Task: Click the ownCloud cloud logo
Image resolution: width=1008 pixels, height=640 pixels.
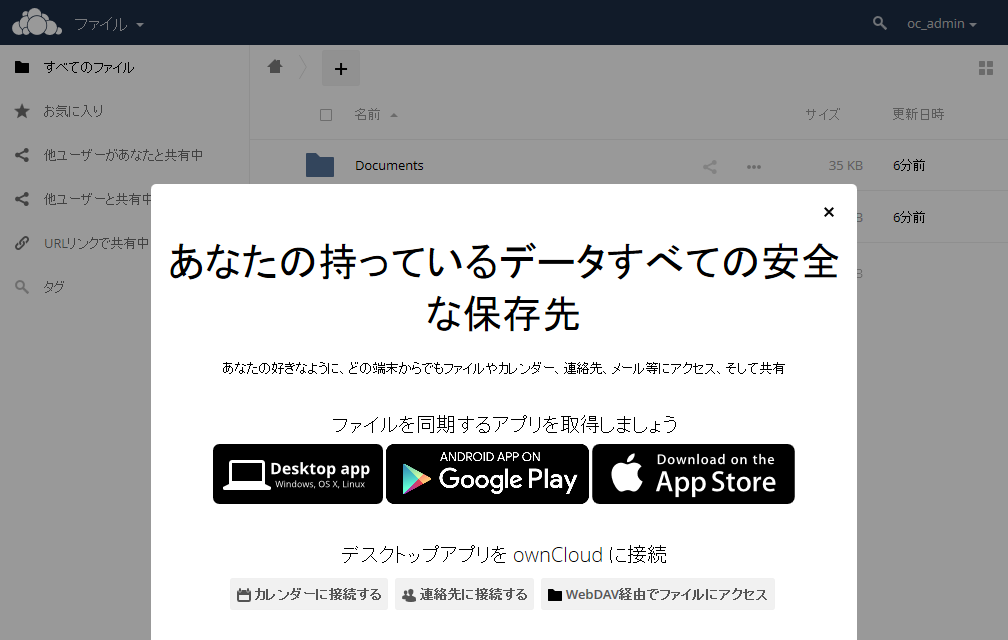Action: pyautogui.click(x=37, y=22)
